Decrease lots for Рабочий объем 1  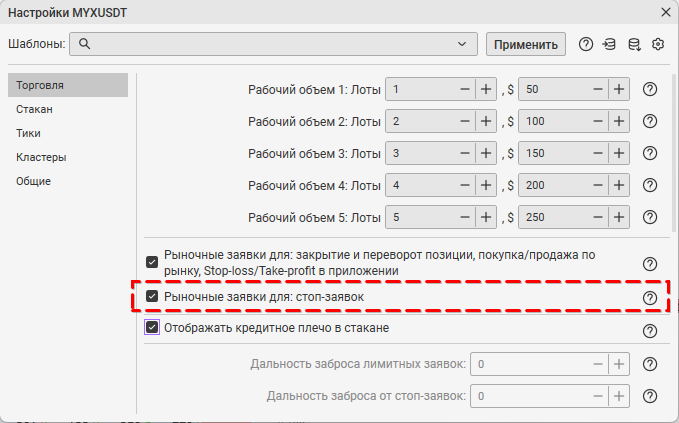(465, 90)
